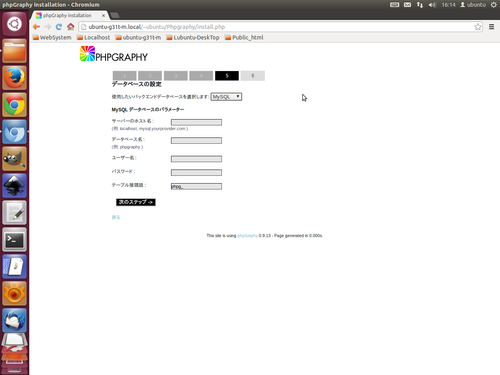
Task: Go back in browser history
Action: (x=36, y=27)
